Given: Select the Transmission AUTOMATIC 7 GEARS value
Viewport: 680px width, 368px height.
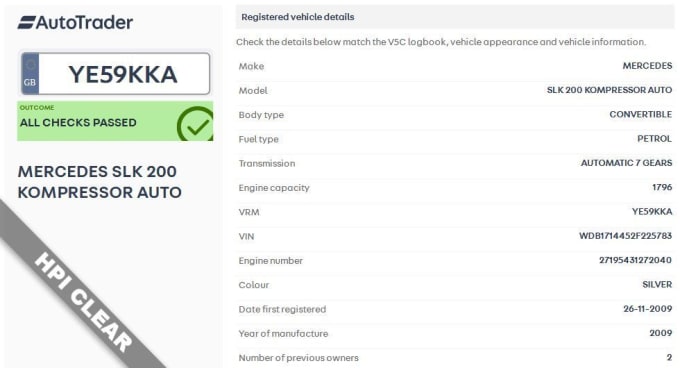Looking at the screenshot, I should [626, 163].
